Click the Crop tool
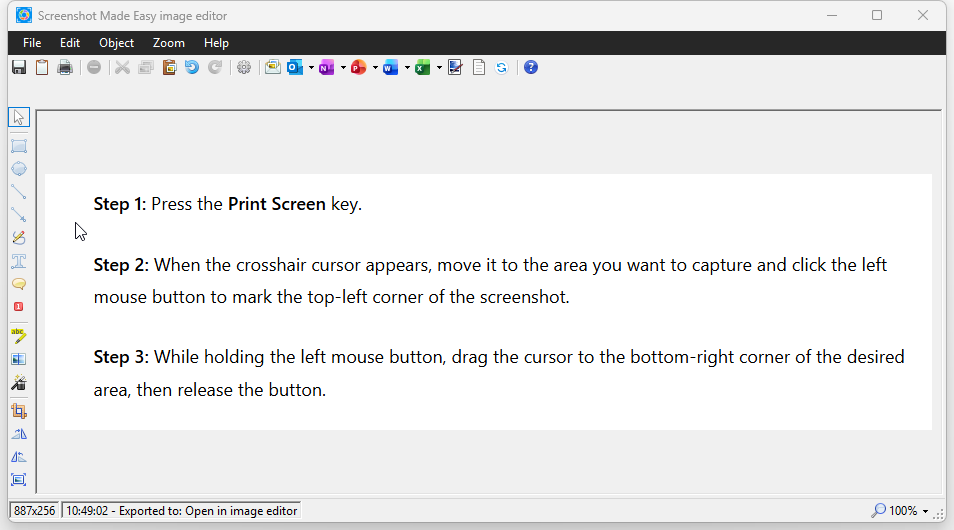The width and height of the screenshot is (954, 530). [x=18, y=410]
